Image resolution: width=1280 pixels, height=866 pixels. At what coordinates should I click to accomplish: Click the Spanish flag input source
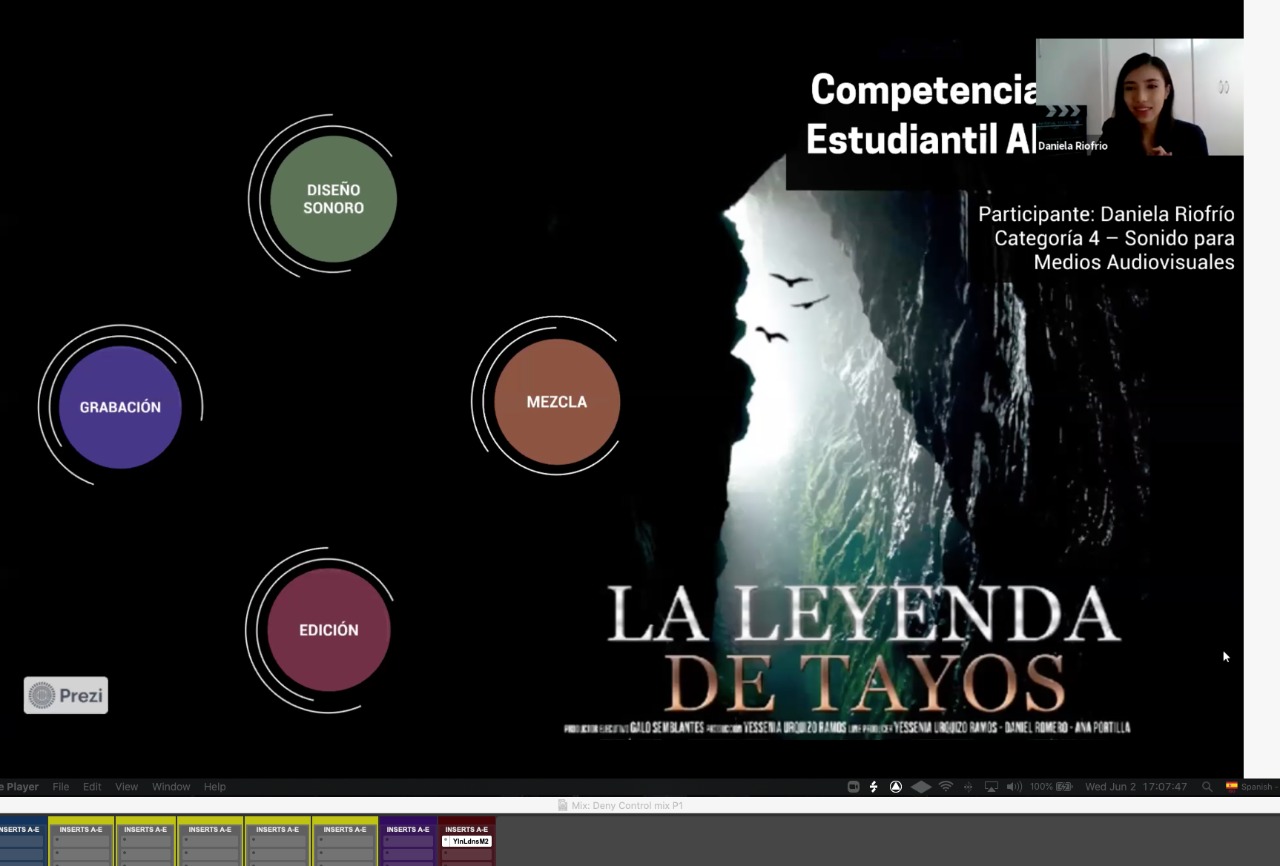(1232, 787)
